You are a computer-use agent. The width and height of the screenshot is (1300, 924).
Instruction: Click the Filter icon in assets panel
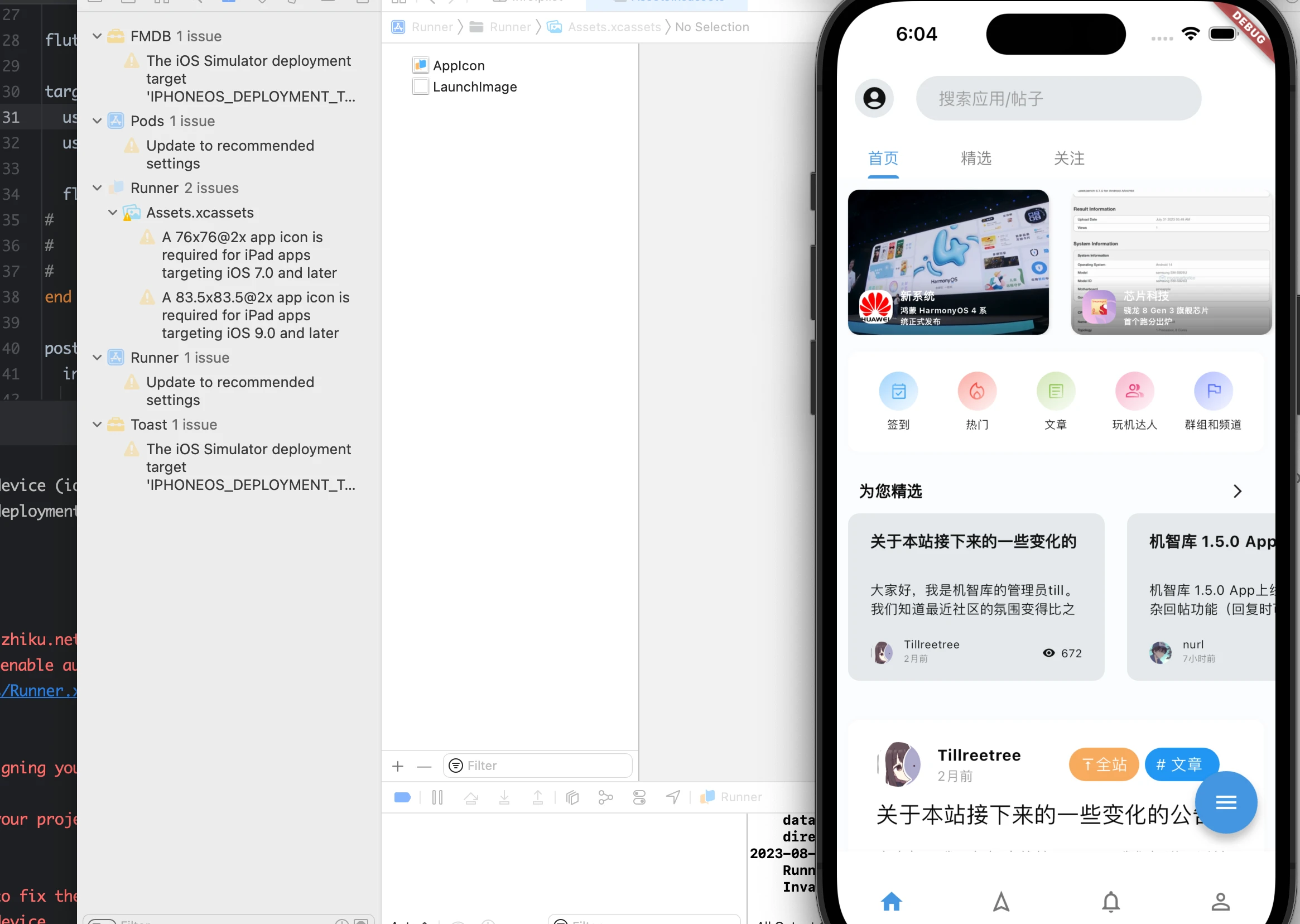pos(456,765)
